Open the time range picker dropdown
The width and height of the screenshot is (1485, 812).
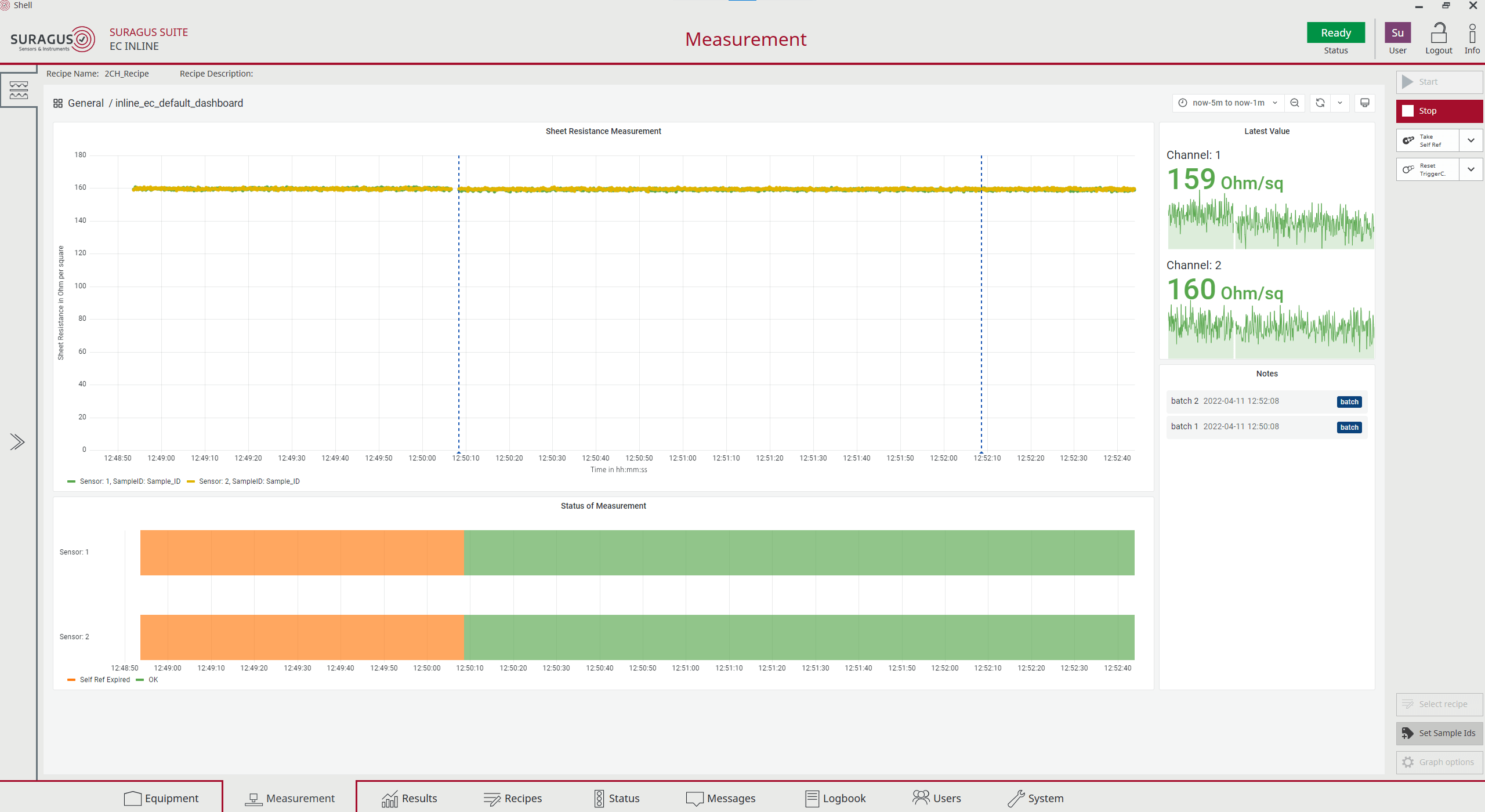pos(1228,103)
